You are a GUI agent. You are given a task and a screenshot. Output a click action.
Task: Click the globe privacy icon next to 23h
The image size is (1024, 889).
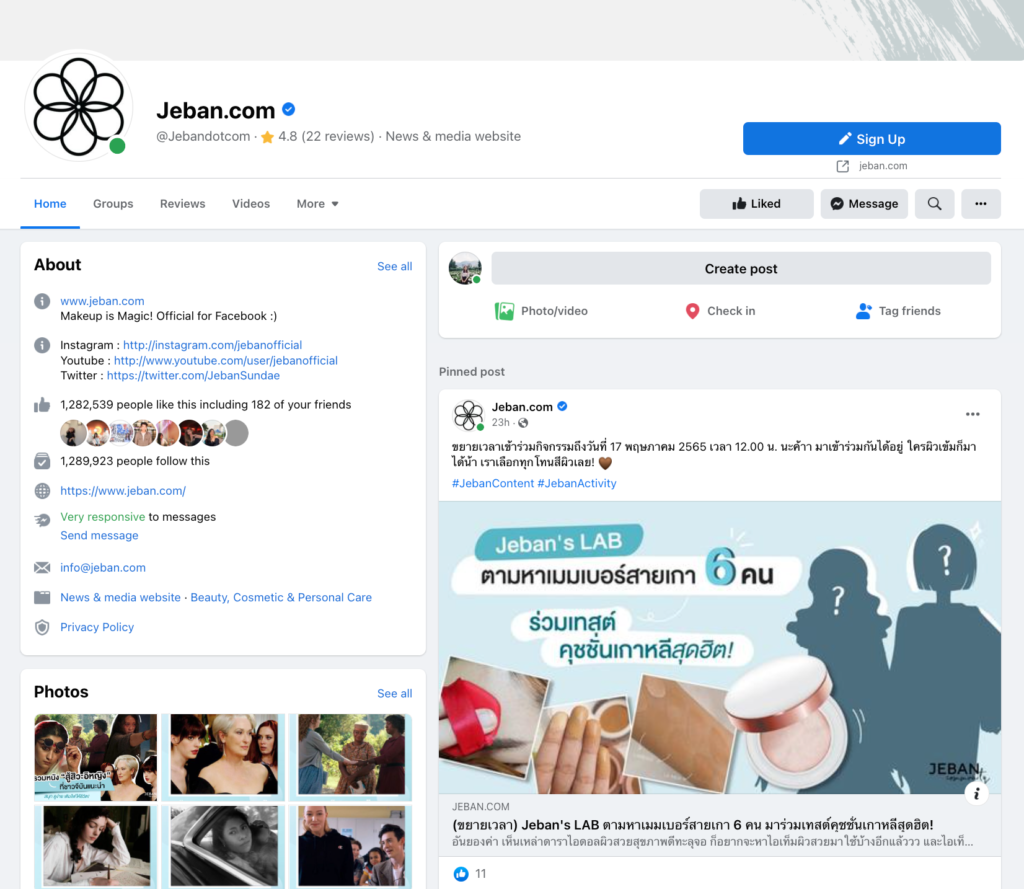coord(523,423)
